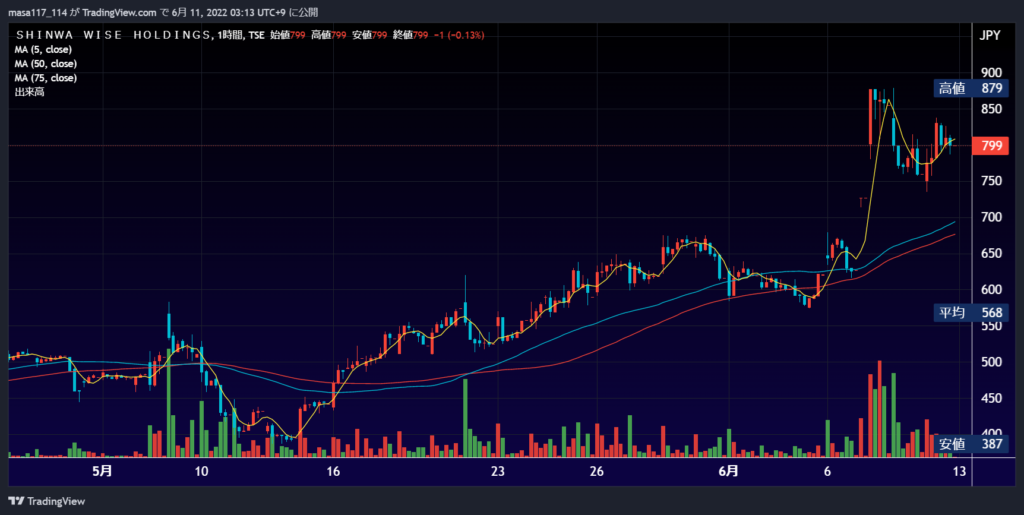Click the 終値799 close value
Viewport: 1024px width, 515px height.
click(411, 35)
